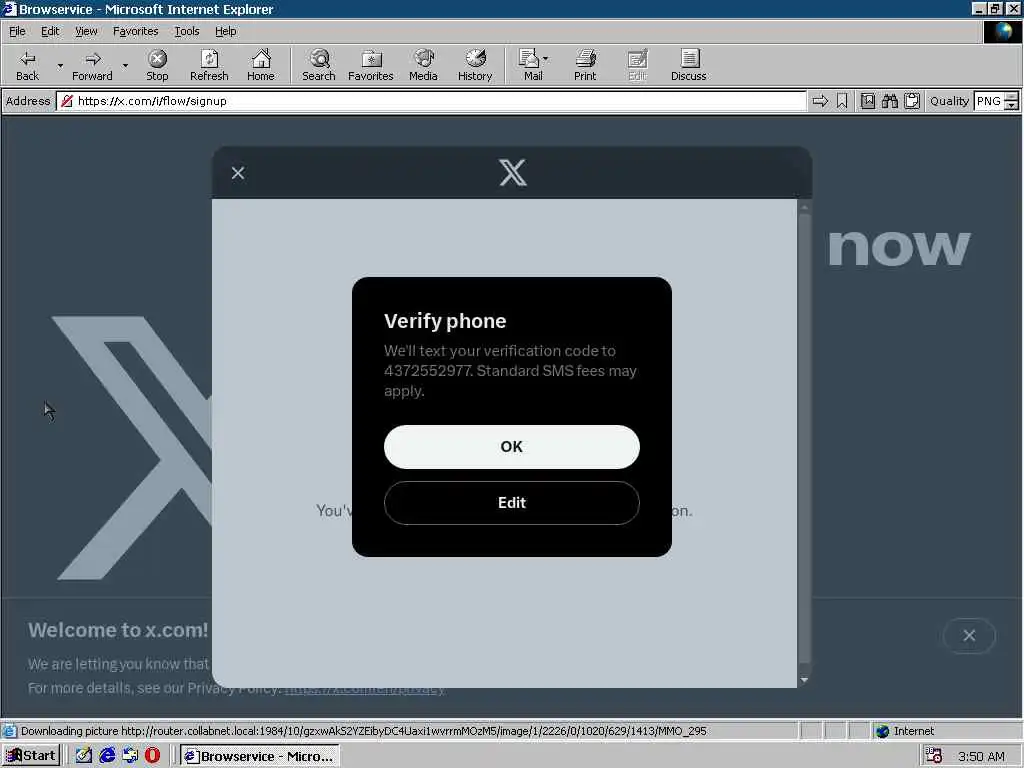The height and width of the screenshot is (768, 1024).
Task: Go to Home page via toolbar
Action: click(x=261, y=65)
